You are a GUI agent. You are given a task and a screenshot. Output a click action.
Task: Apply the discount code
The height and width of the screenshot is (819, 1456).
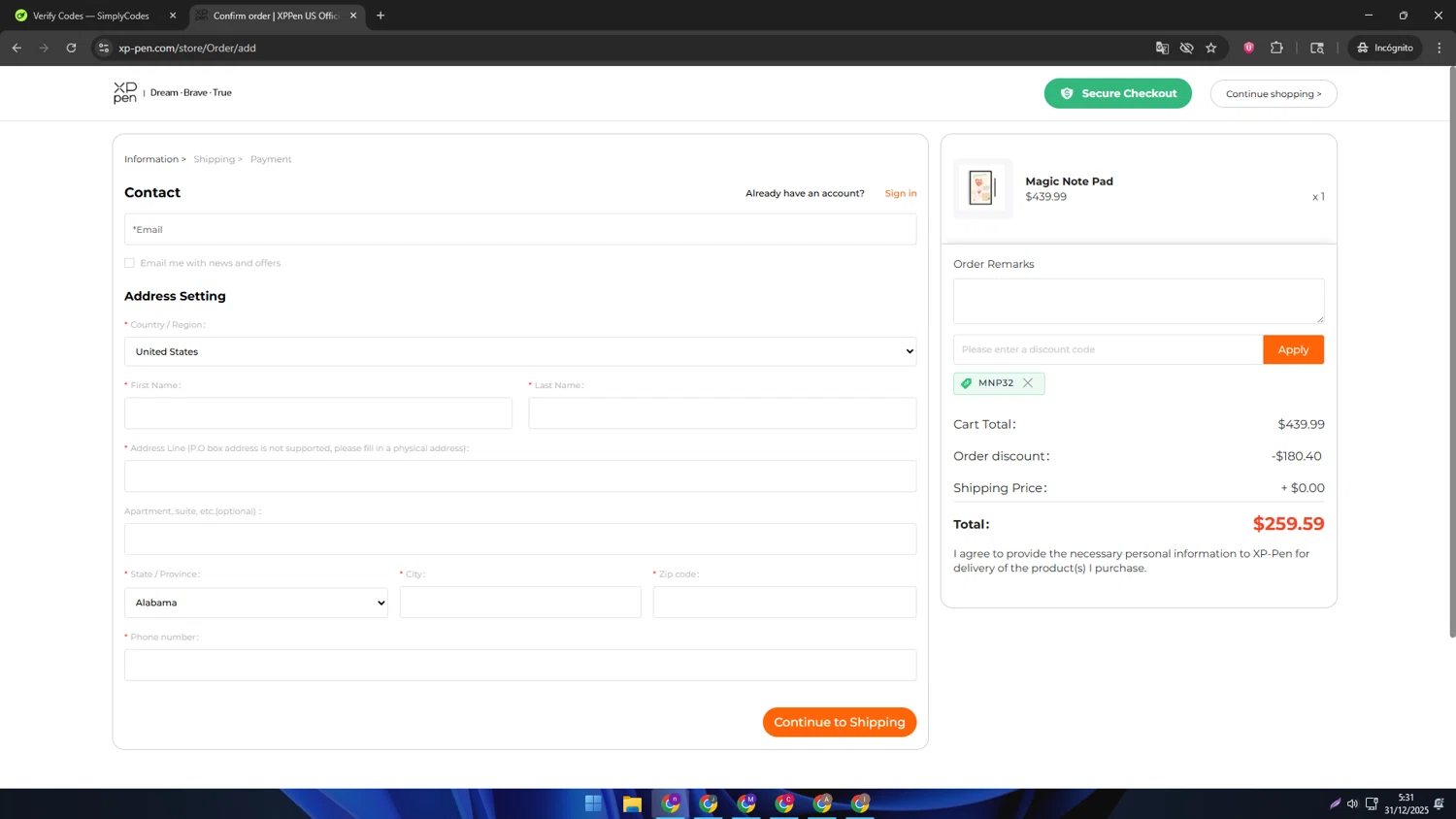(1293, 349)
